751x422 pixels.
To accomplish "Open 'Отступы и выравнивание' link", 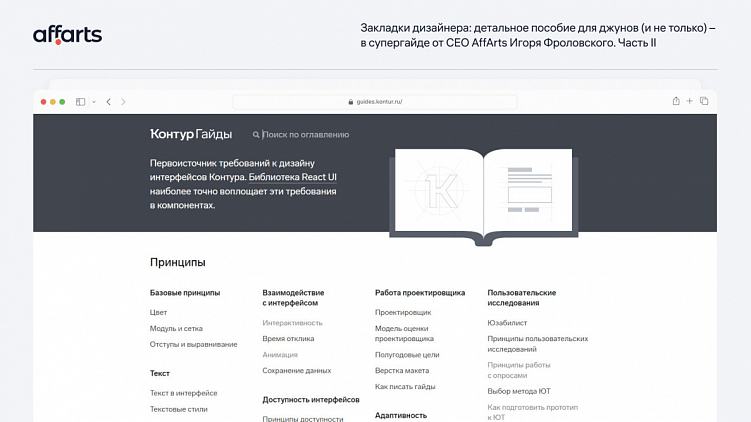I will tap(193, 344).
